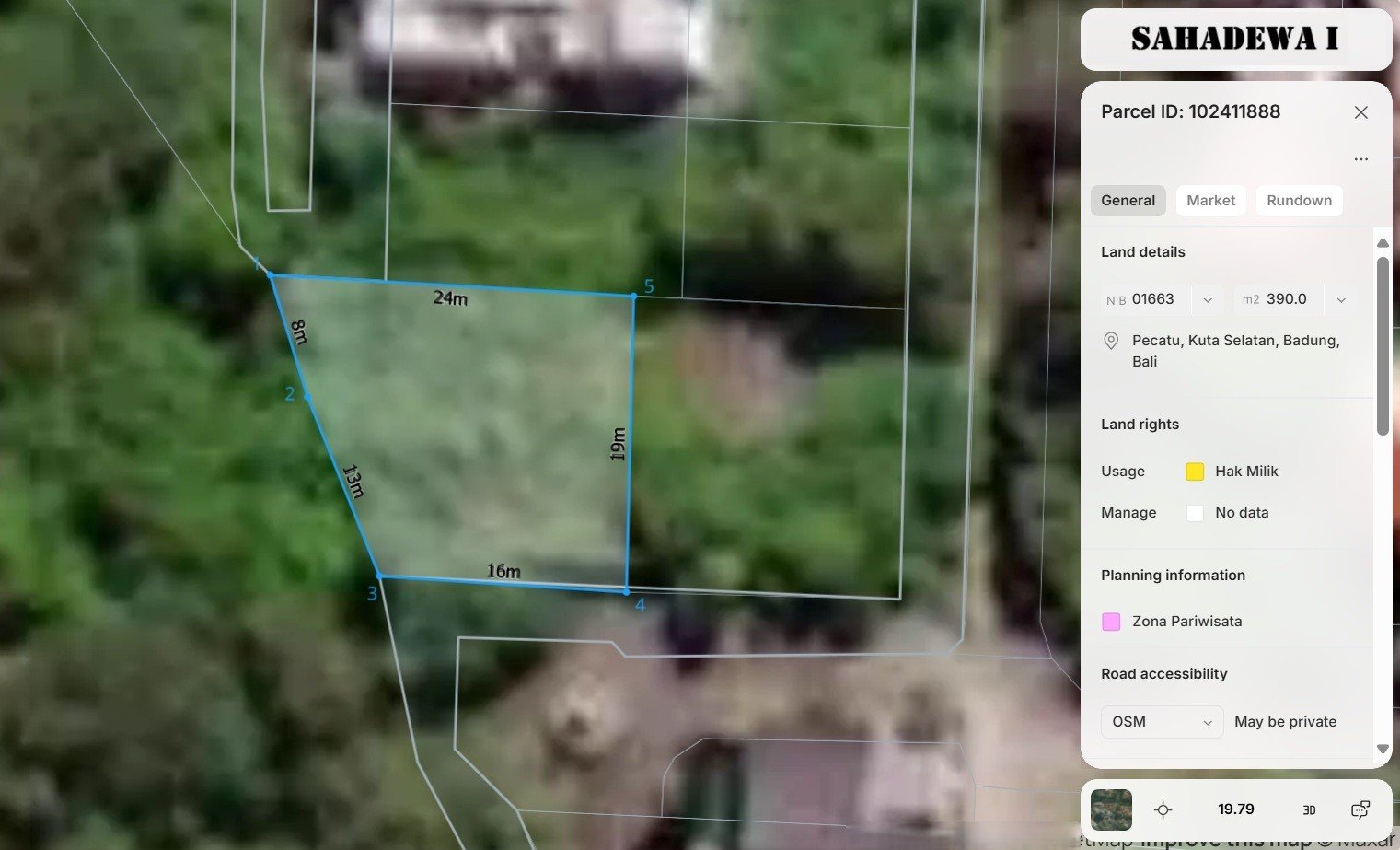The width and height of the screenshot is (1400, 850).
Task: Open the three-dot more options menu
Action: click(x=1360, y=159)
